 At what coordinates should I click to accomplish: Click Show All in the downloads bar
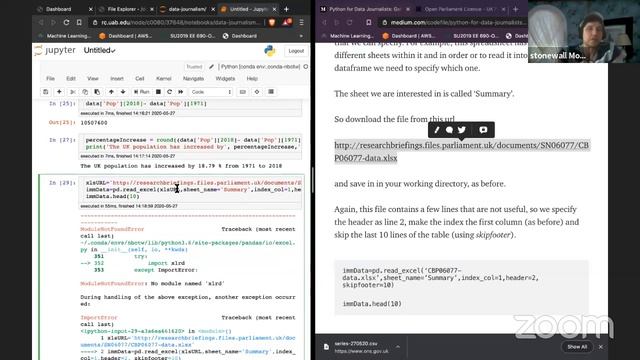click(577, 347)
